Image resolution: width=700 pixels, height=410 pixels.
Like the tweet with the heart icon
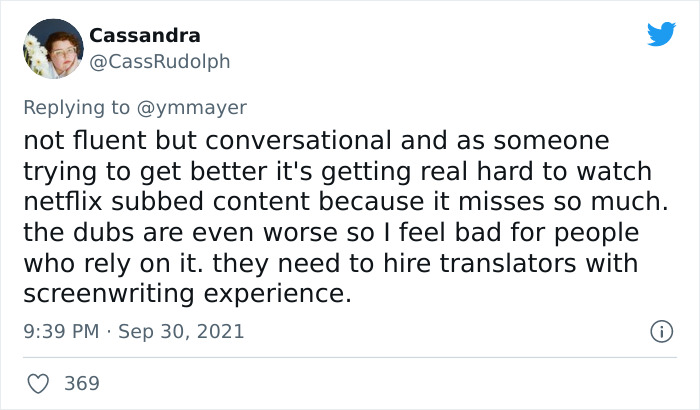click(x=38, y=384)
